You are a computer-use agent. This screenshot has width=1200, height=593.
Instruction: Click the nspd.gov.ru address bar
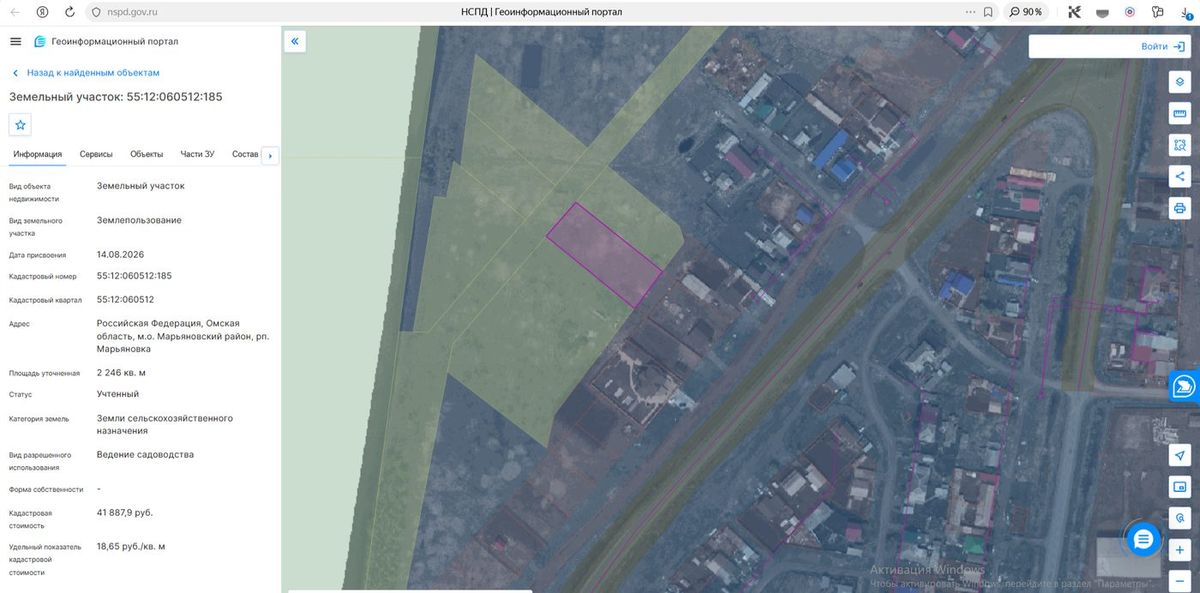tap(130, 12)
